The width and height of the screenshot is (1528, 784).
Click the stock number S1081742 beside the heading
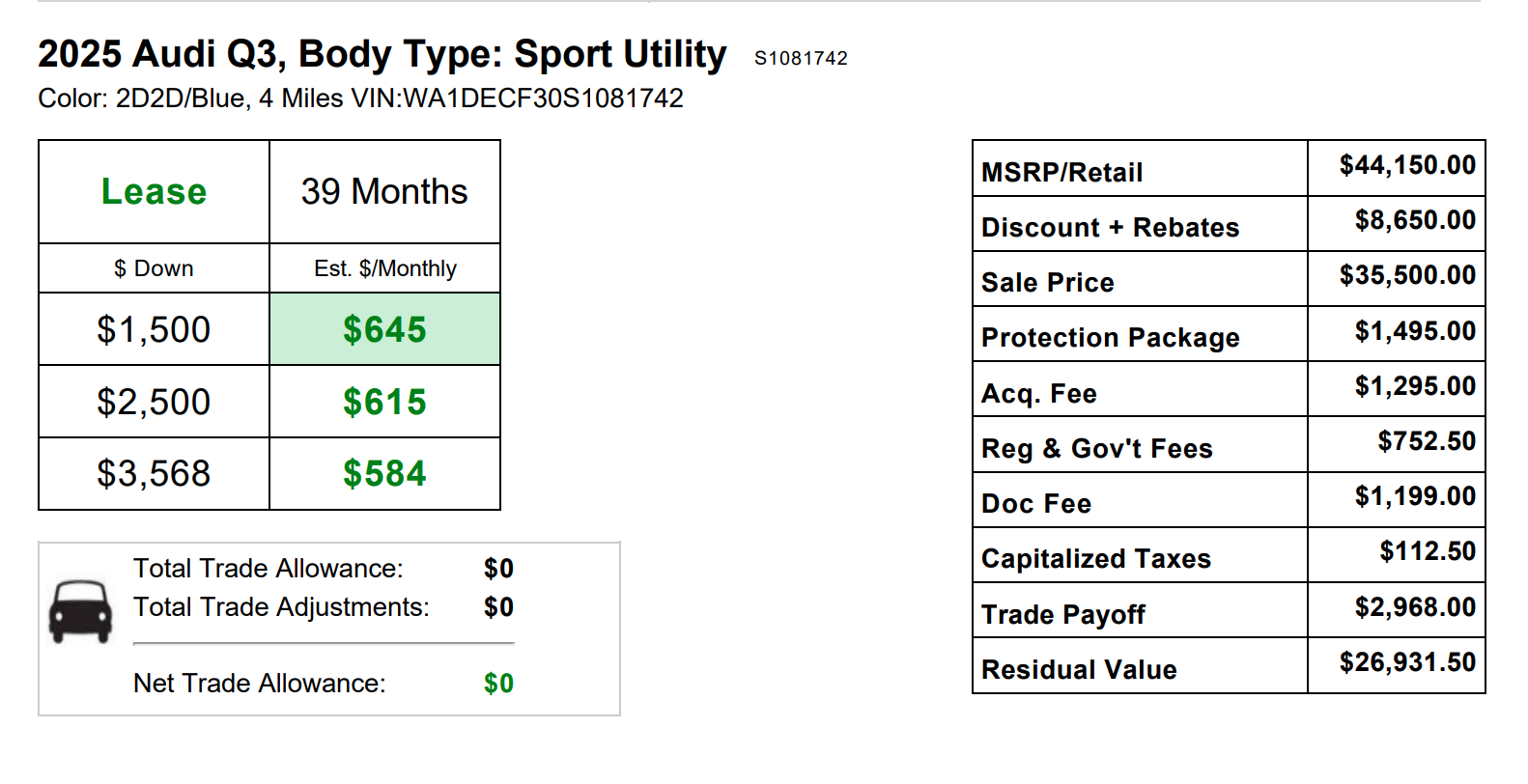point(801,58)
